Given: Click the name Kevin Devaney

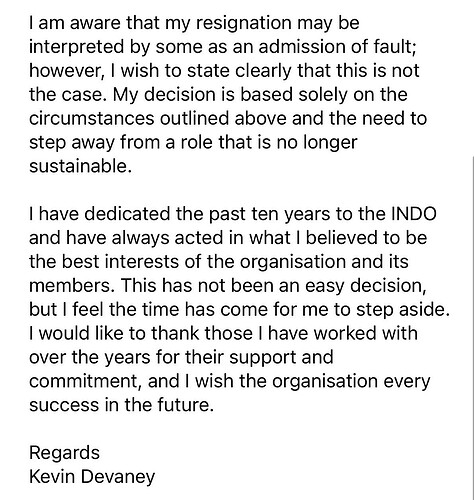Looking at the screenshot, I should (x=92, y=477).
